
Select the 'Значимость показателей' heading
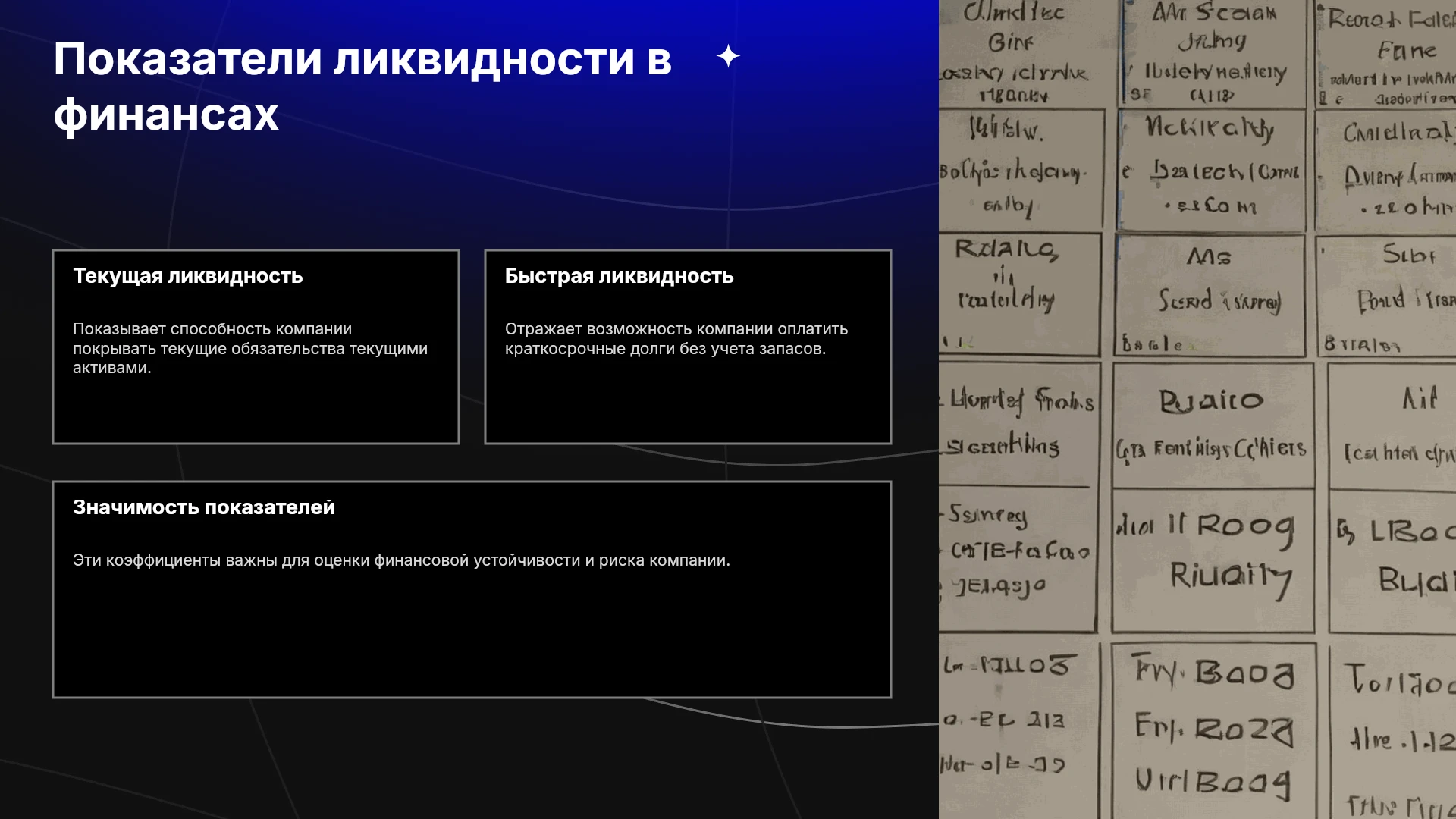pos(204,507)
